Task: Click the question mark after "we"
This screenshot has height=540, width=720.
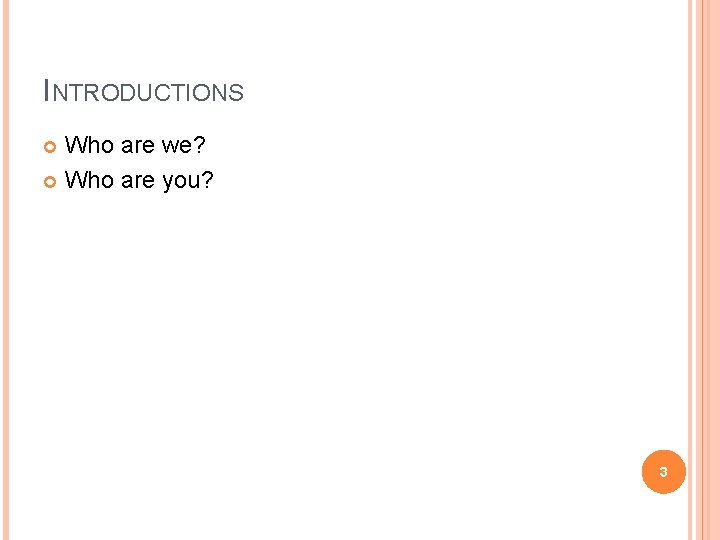Action: click(200, 146)
